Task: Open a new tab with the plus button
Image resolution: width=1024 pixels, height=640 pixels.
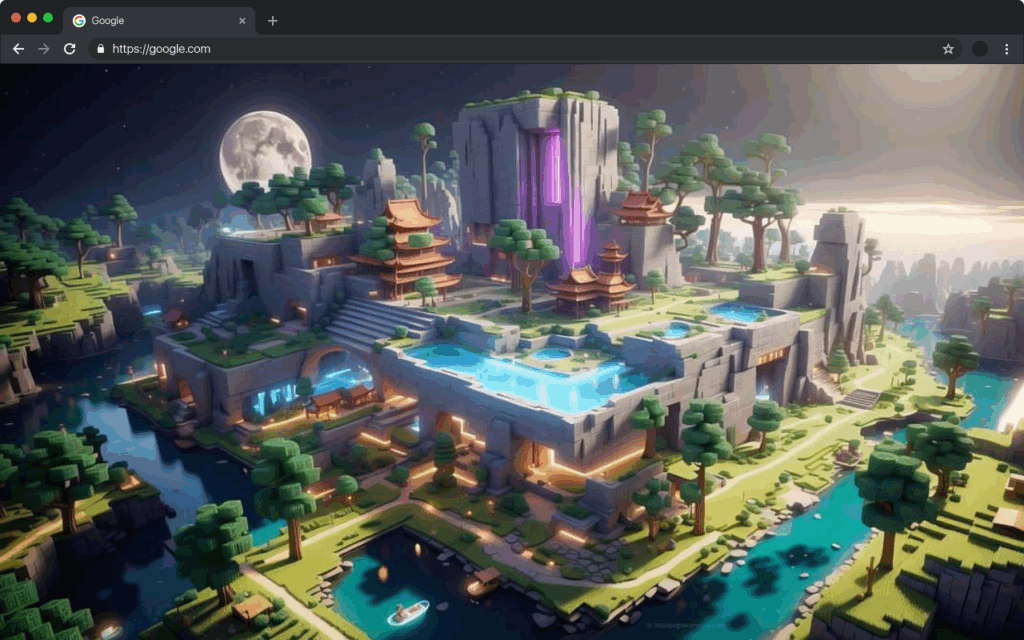Action: (x=272, y=20)
